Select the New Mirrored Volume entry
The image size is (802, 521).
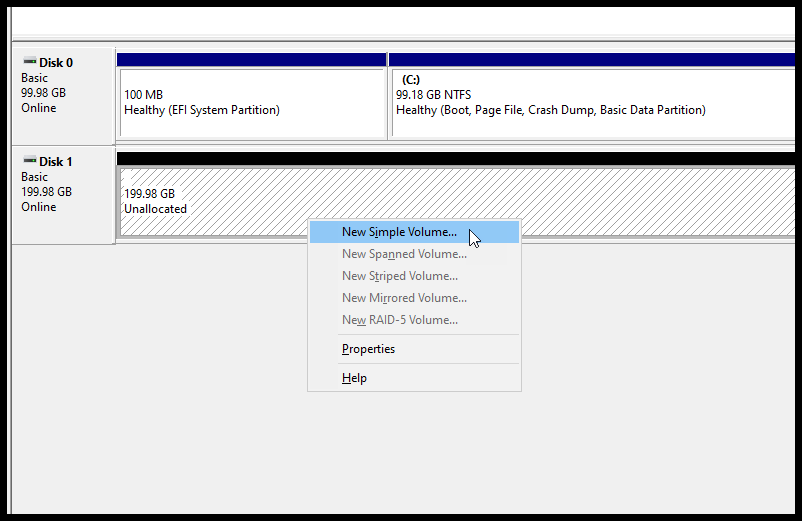(414, 298)
